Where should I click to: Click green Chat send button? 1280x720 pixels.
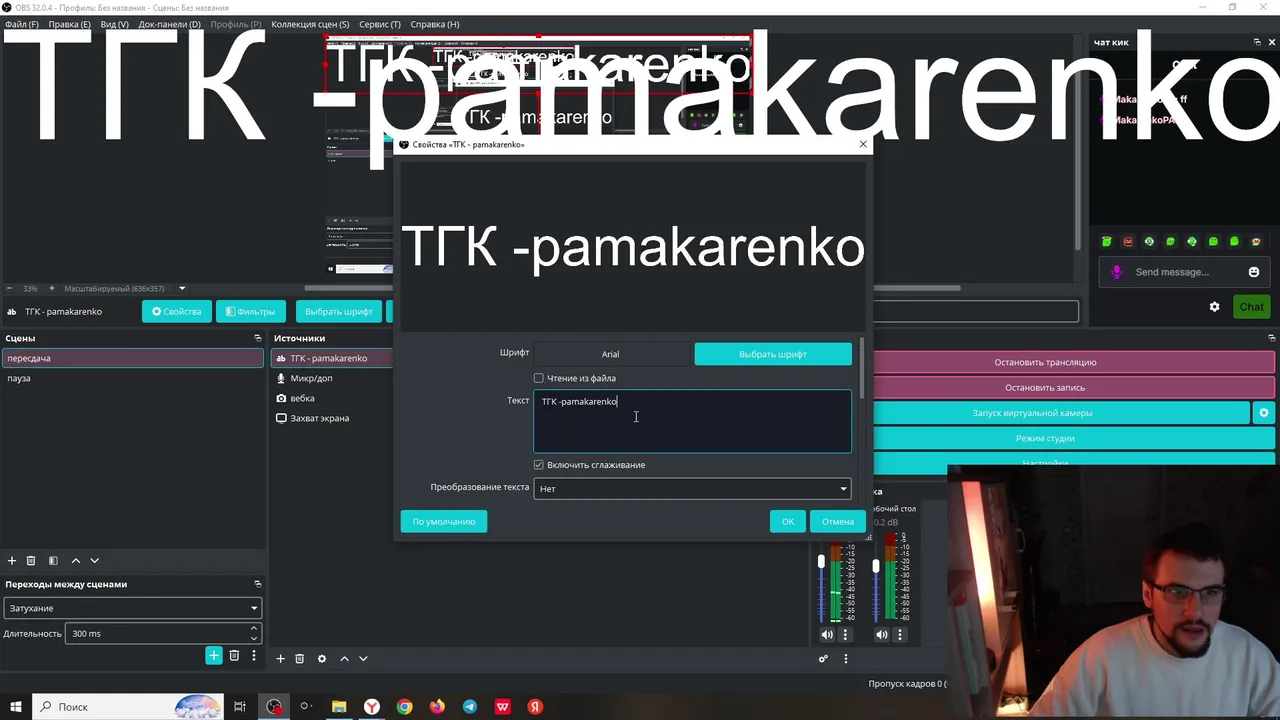[x=1252, y=307]
